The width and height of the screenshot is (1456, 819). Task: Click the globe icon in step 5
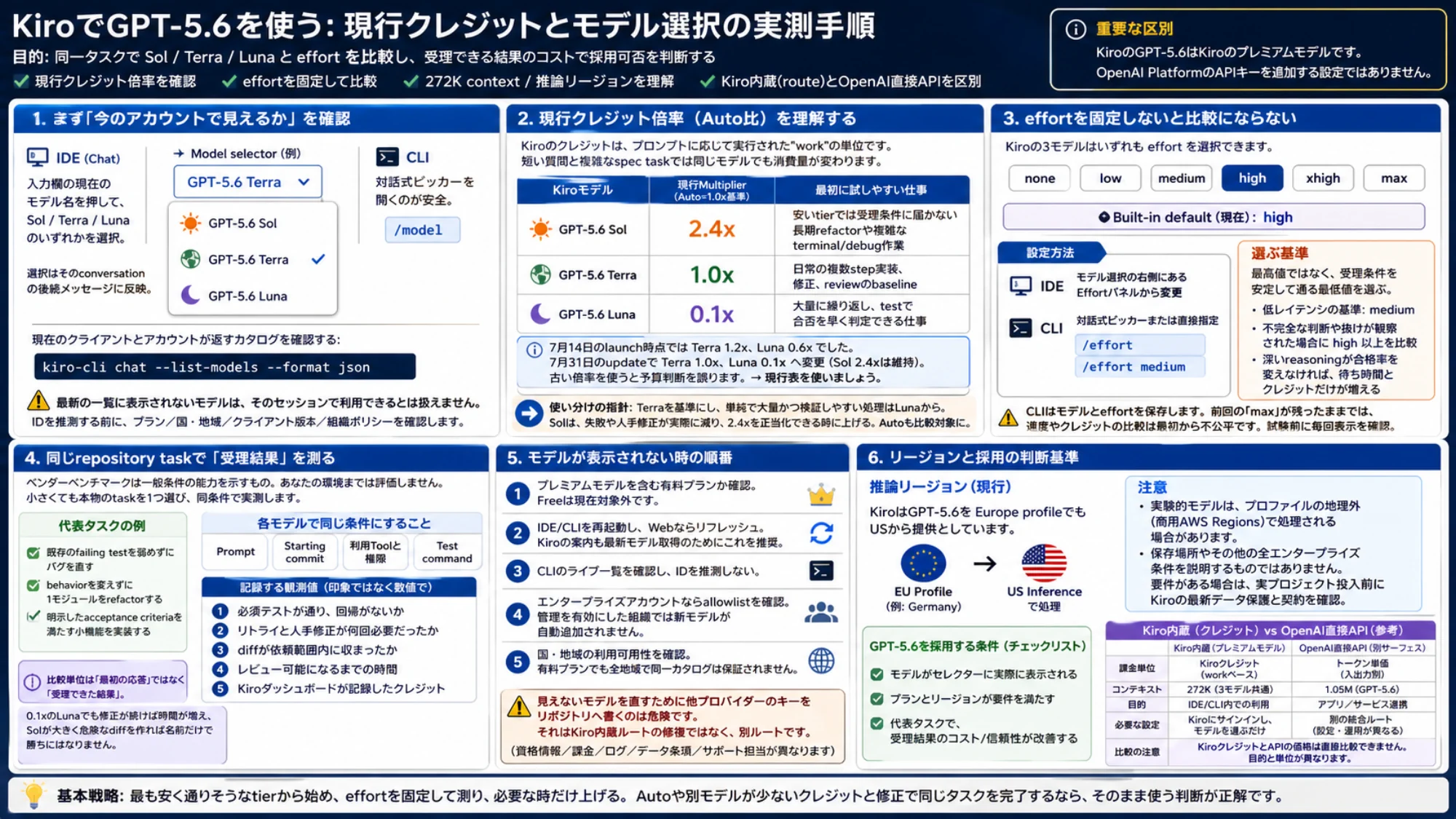821,661
